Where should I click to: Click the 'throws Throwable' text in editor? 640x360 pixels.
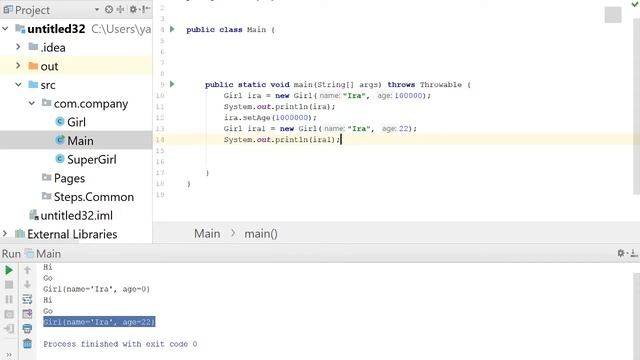pos(424,84)
